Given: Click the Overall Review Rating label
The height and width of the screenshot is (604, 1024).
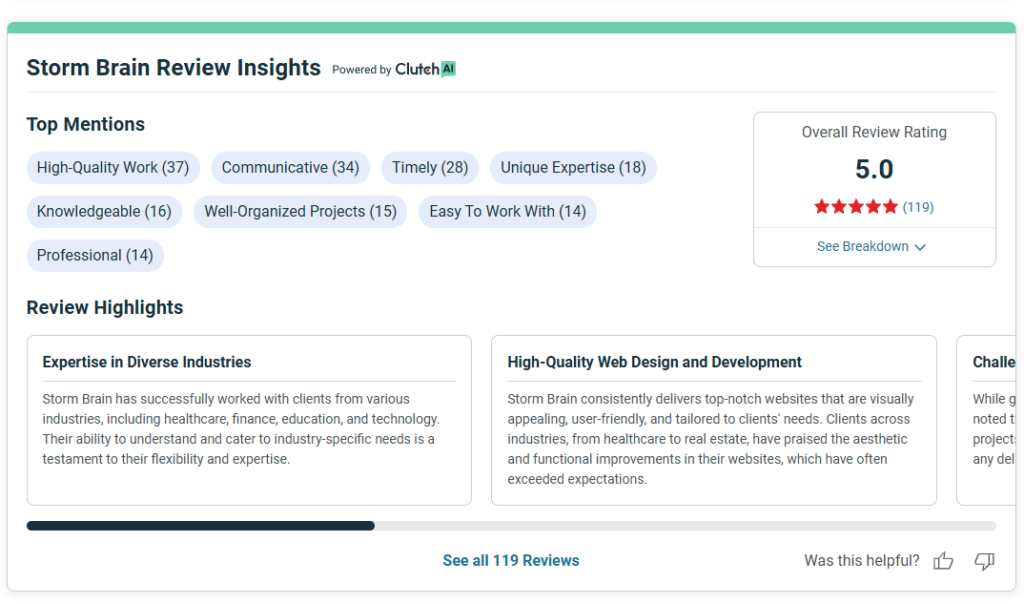Looking at the screenshot, I should pos(874,132).
